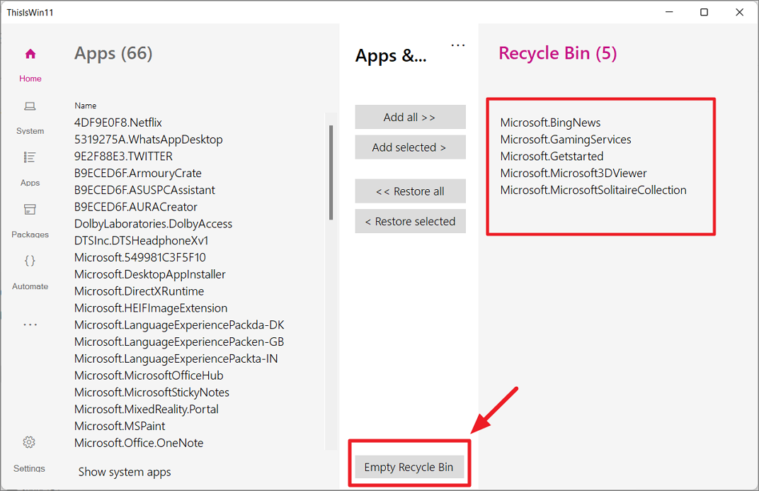Select DolbyLaboratories.DolbyAccess entry
Image resolution: width=759 pixels, height=491 pixels.
[x=153, y=224]
